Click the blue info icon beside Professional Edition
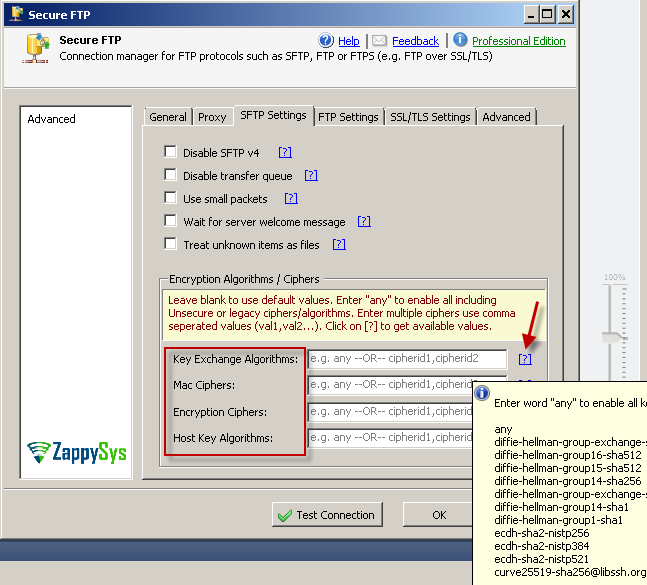The width and height of the screenshot is (647, 585). pos(460,40)
